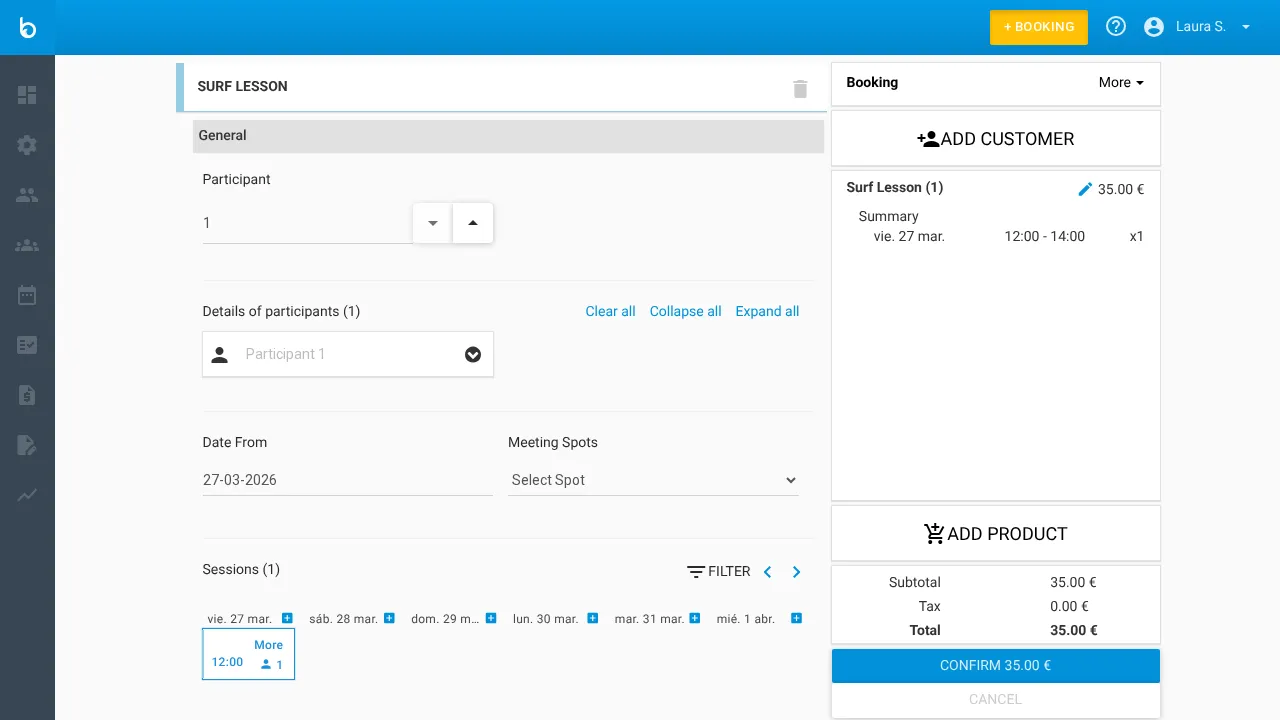Viewport: 1280px width, 720px height.
Task: Expand Participant 1 details
Action: [x=473, y=355]
